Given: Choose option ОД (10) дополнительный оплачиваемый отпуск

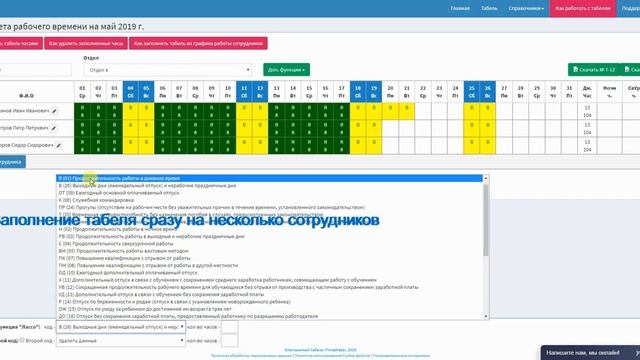Looking at the screenshot, I should (x=269, y=273).
